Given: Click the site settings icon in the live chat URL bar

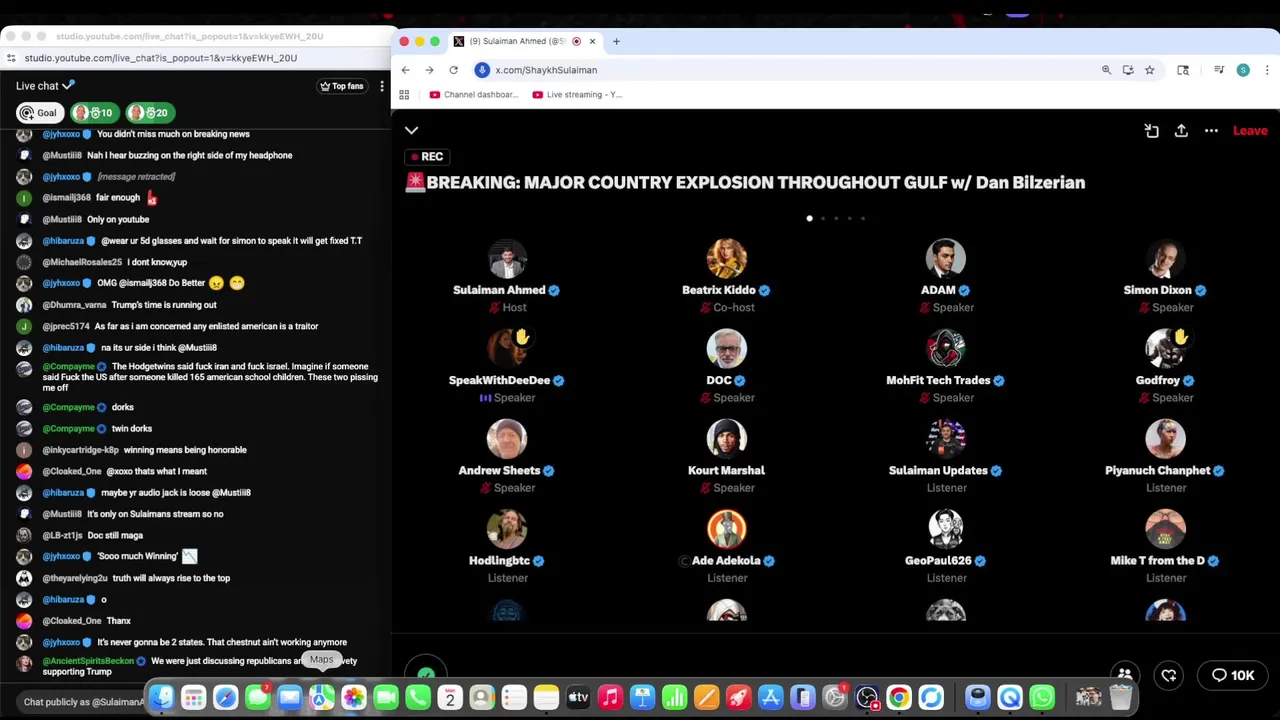Looking at the screenshot, I should point(11,58).
